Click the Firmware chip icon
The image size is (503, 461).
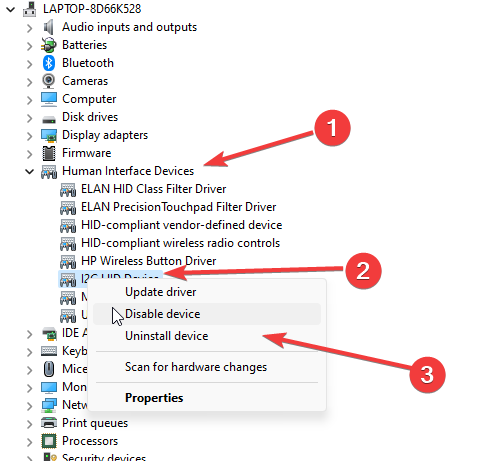coord(49,153)
